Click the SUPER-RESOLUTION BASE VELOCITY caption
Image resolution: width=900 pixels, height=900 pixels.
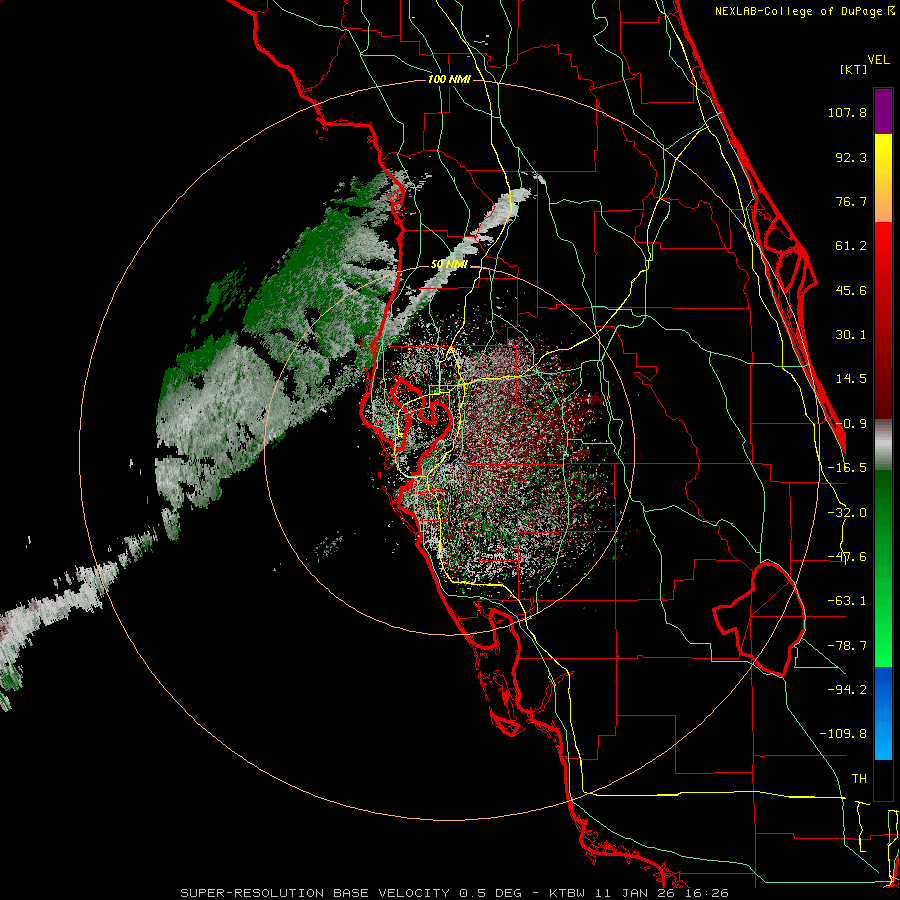315,893
